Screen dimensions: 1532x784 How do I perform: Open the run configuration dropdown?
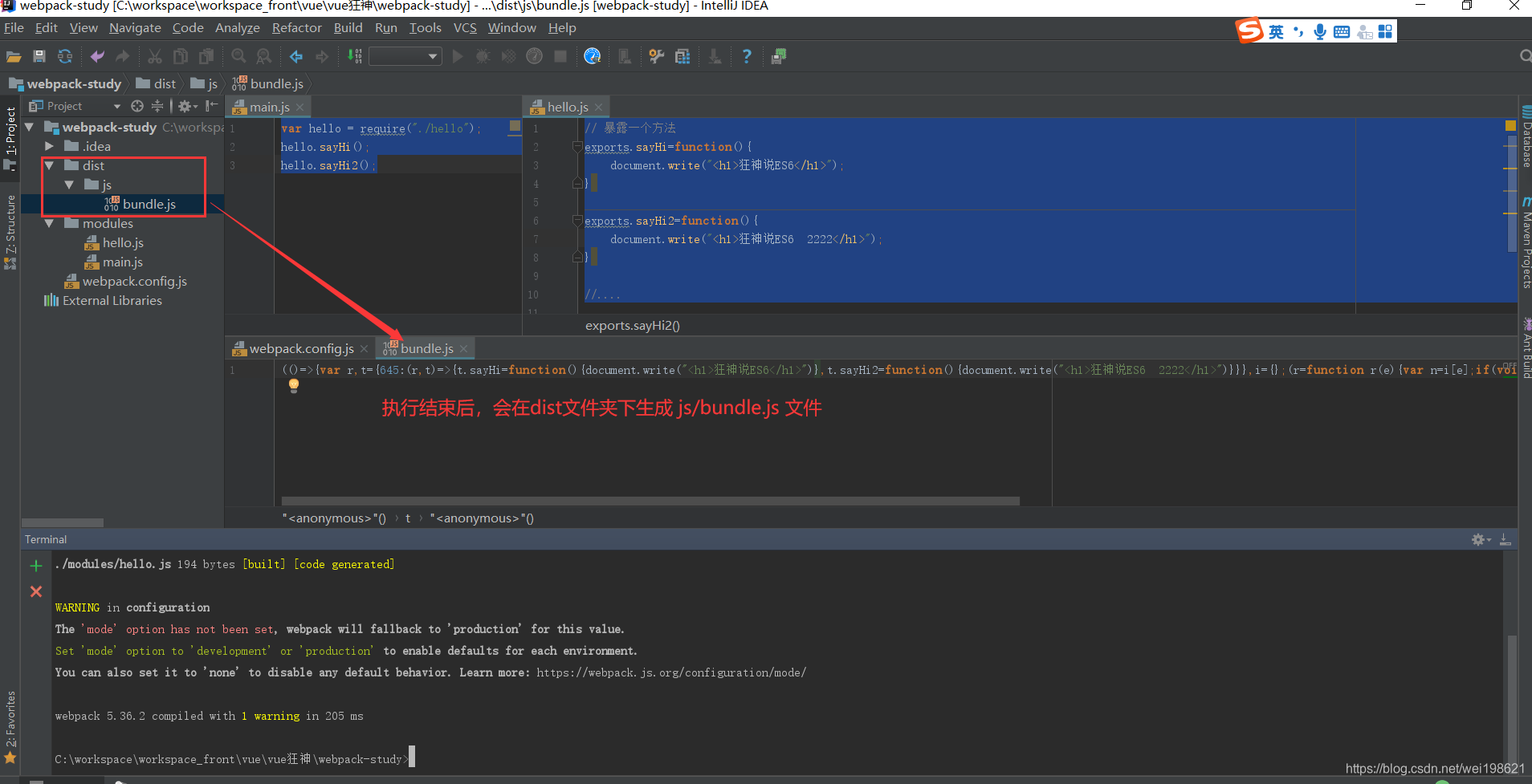click(x=405, y=56)
